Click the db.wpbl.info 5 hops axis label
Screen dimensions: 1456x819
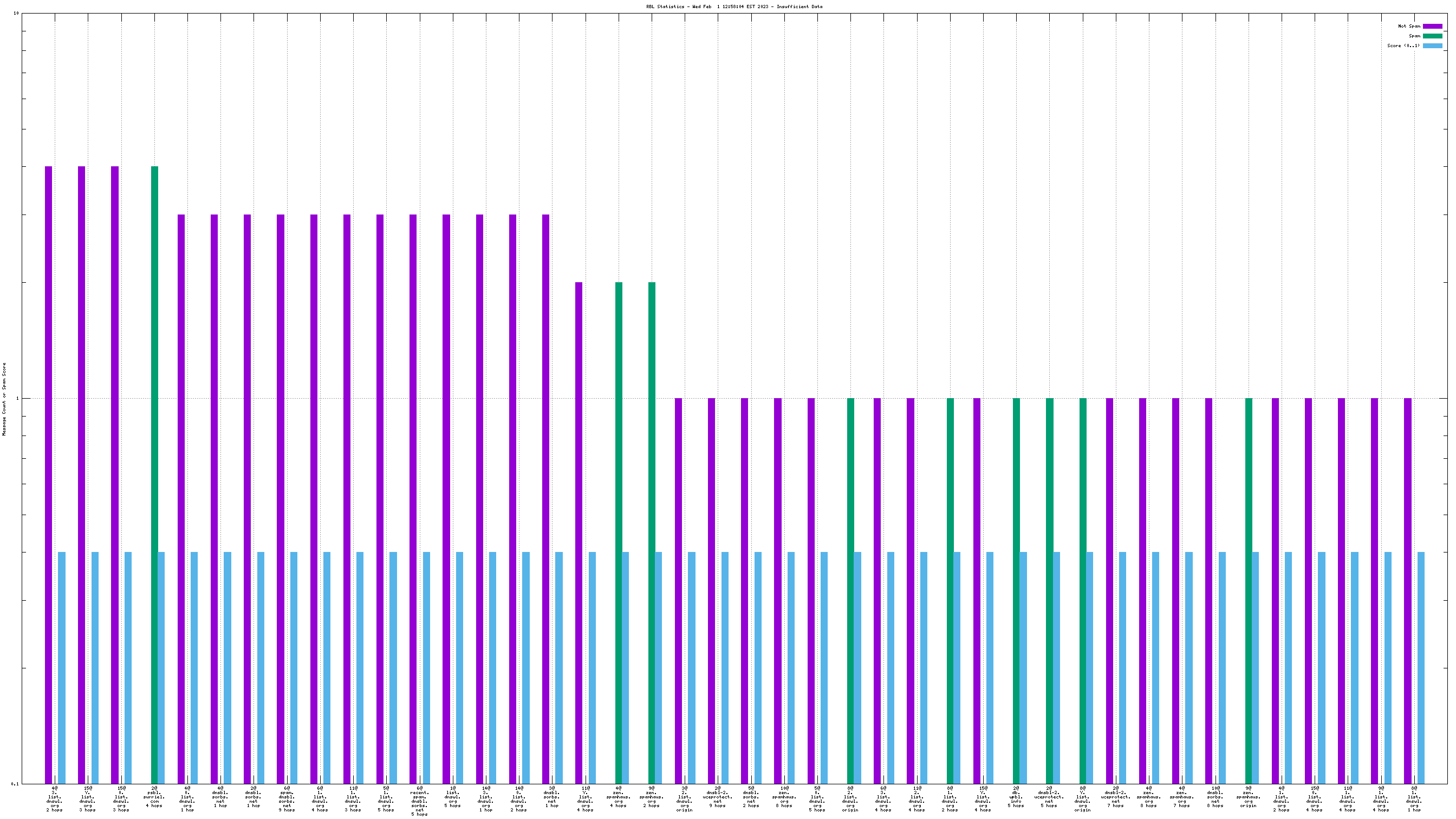tap(1016, 797)
